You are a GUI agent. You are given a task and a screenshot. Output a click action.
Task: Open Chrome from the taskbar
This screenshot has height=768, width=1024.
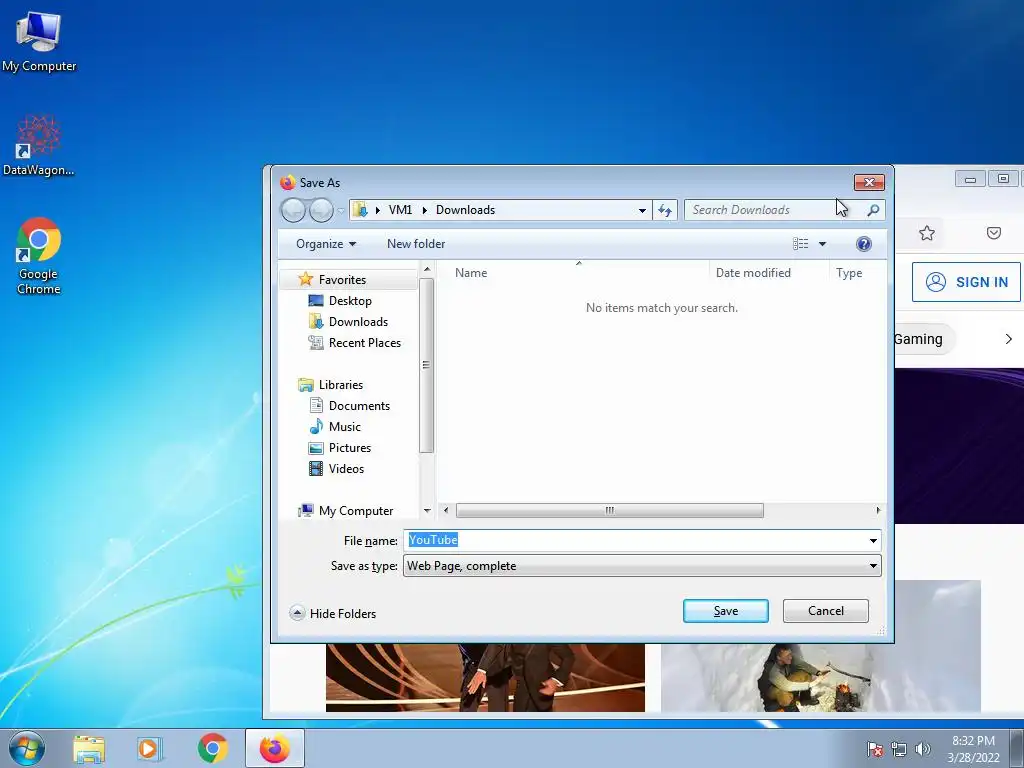point(212,749)
